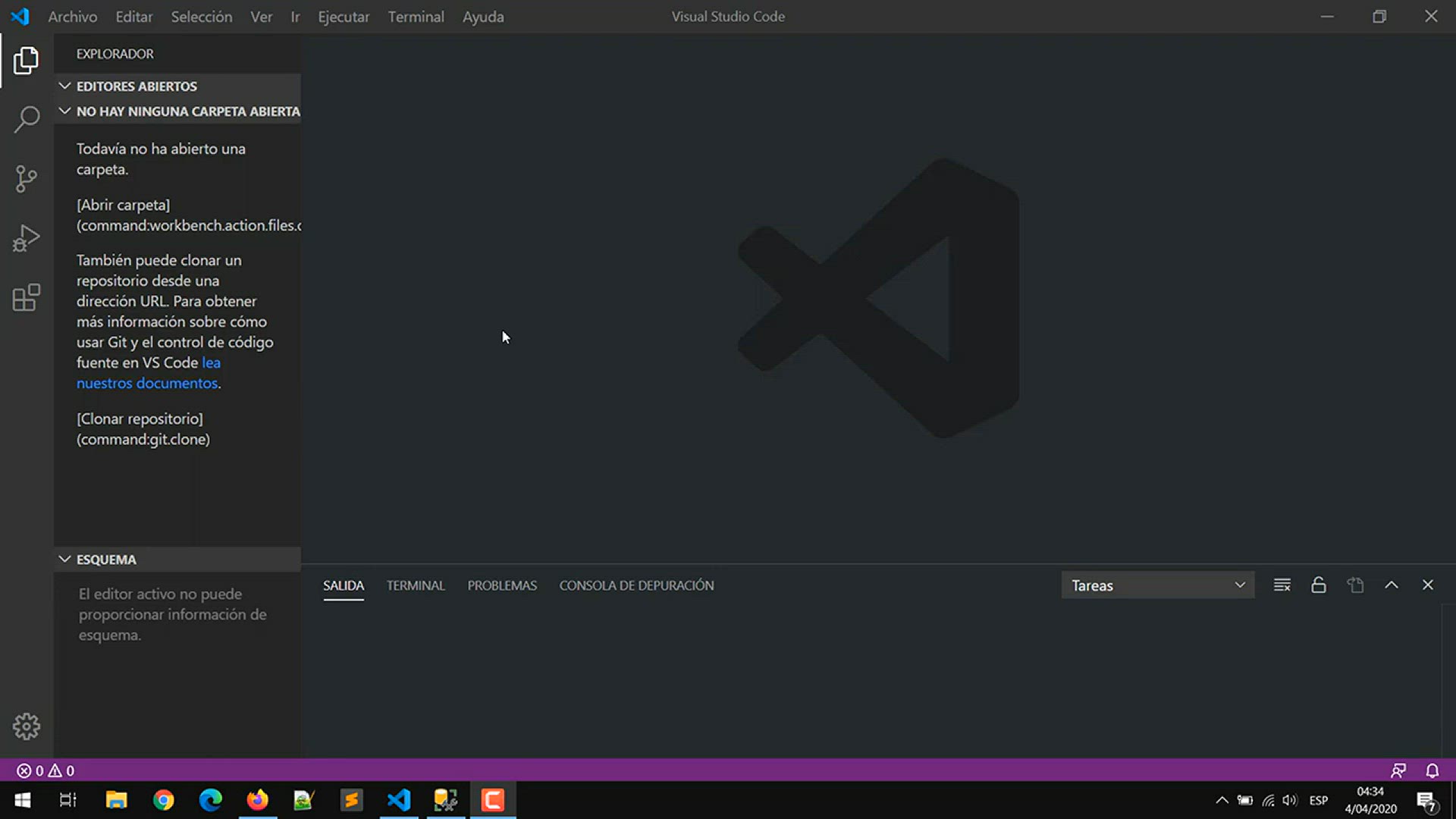Open the green notepad taskbar app

pyautogui.click(x=304, y=800)
